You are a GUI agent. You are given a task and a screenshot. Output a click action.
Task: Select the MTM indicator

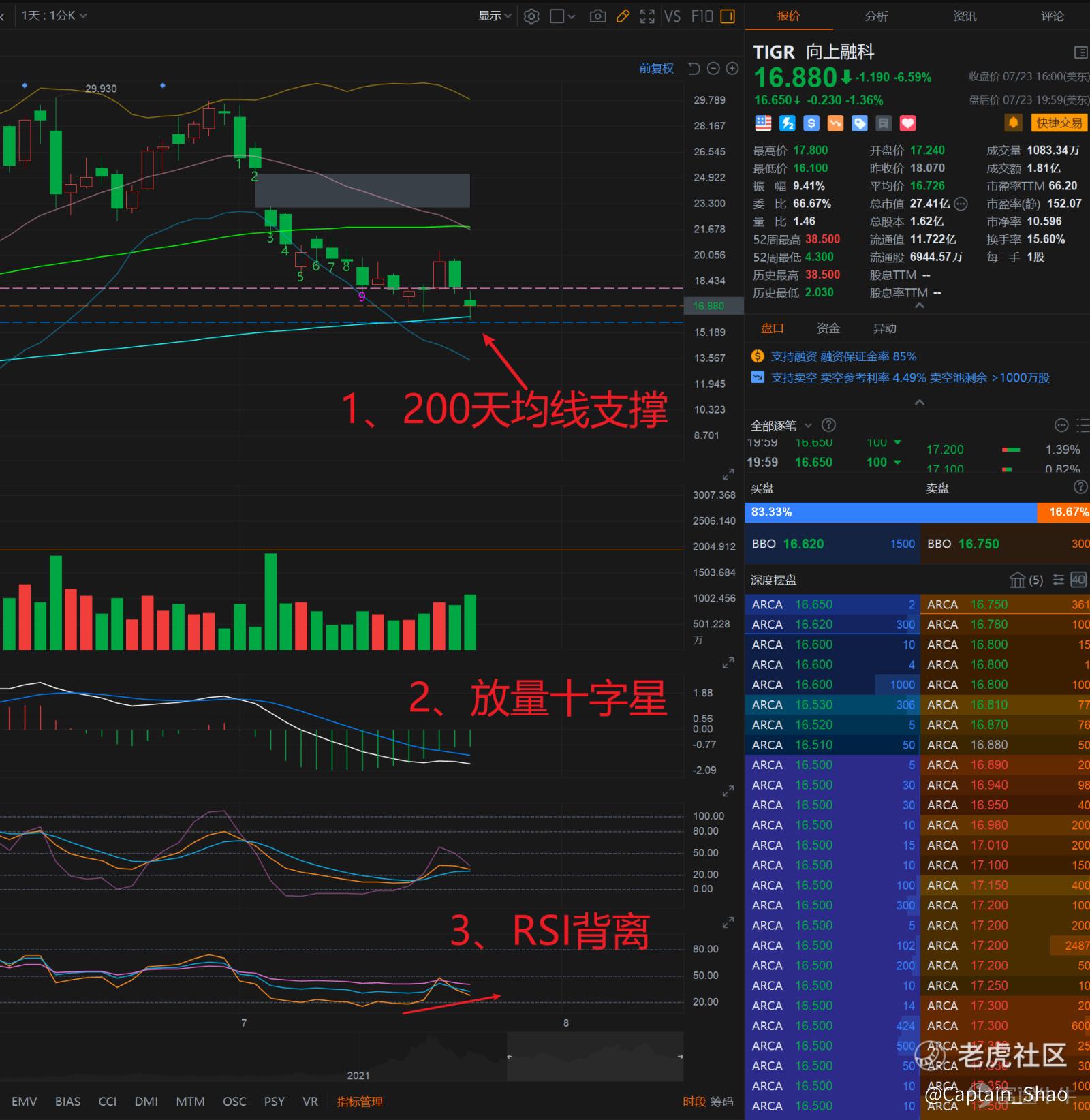coord(190,1102)
